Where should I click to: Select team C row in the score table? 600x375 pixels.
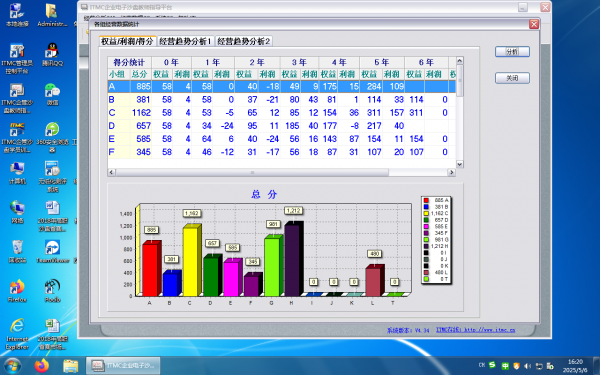click(282, 112)
